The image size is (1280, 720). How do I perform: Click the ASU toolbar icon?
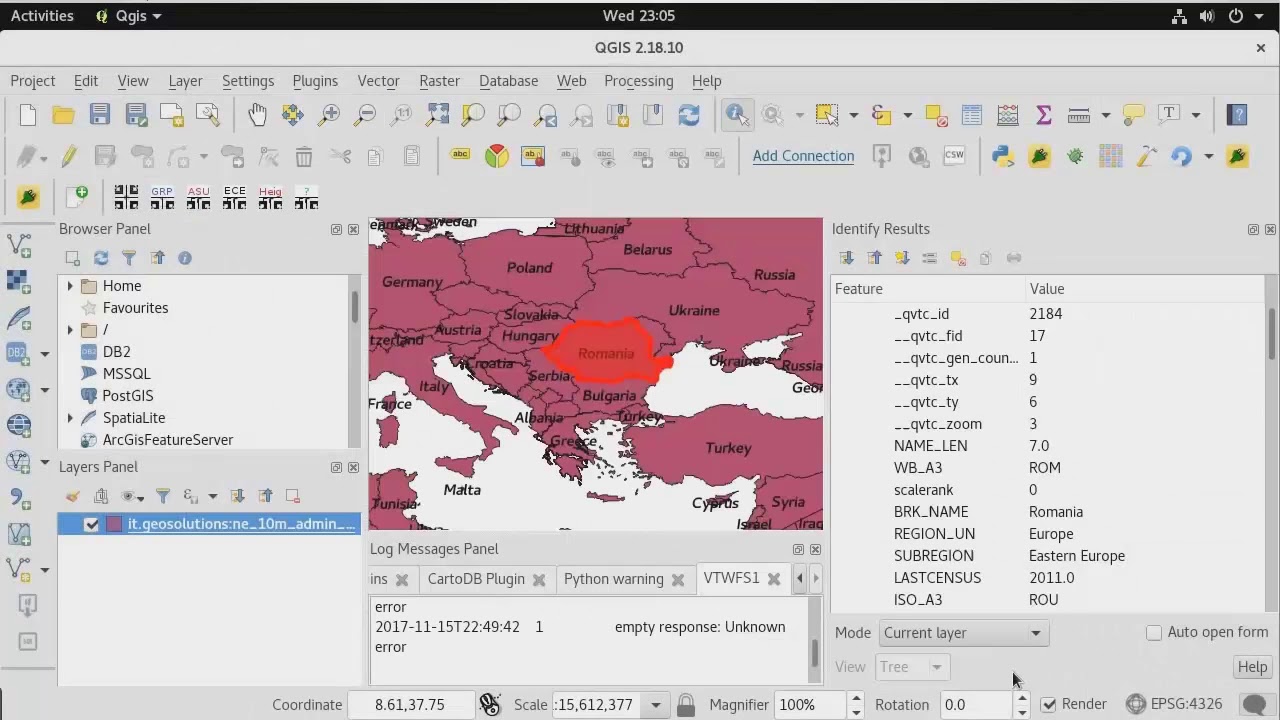coord(198,198)
